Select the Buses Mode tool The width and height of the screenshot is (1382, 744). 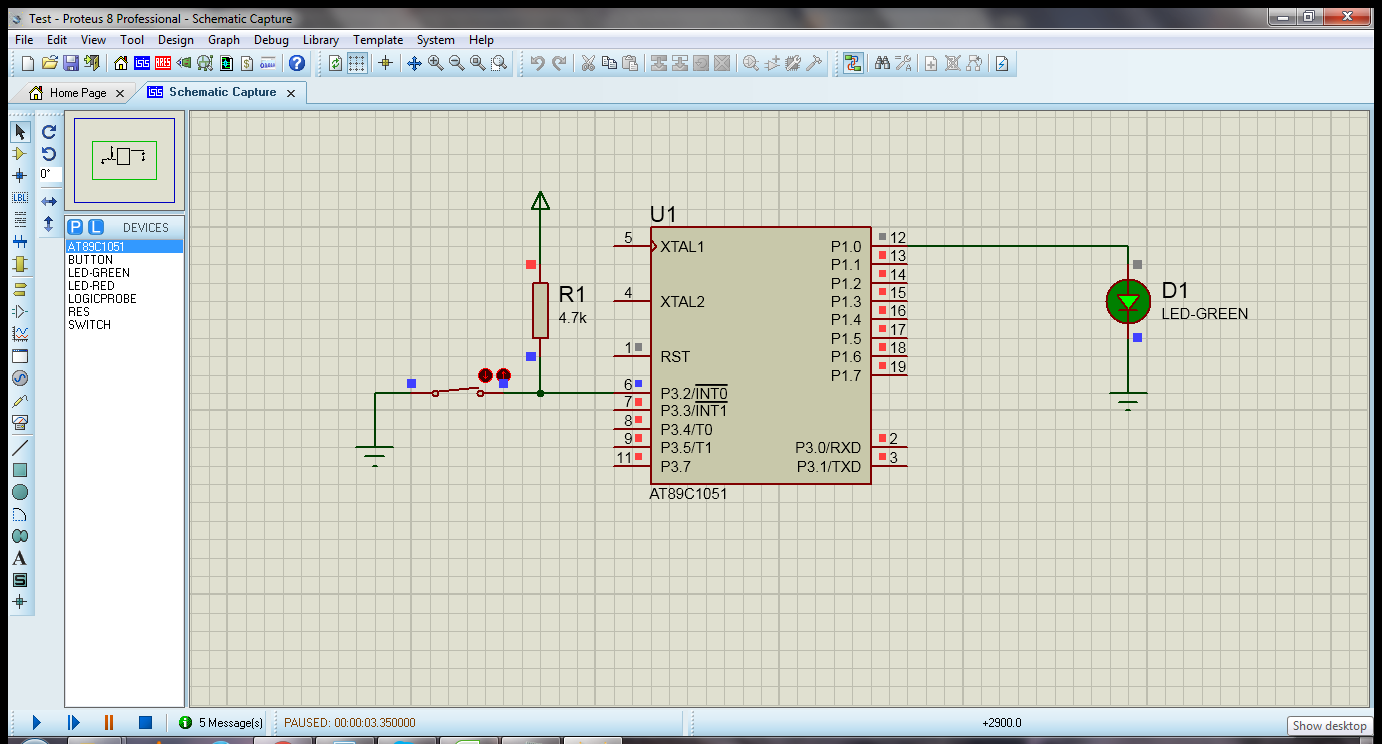click(x=20, y=242)
